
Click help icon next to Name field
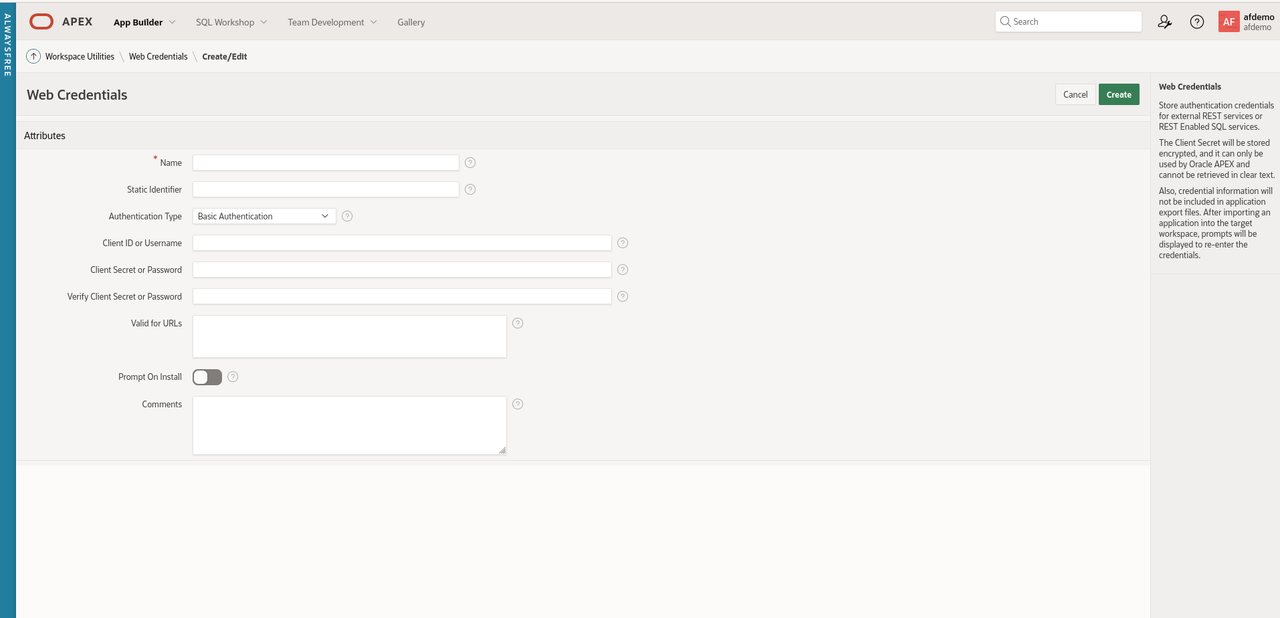click(x=470, y=162)
